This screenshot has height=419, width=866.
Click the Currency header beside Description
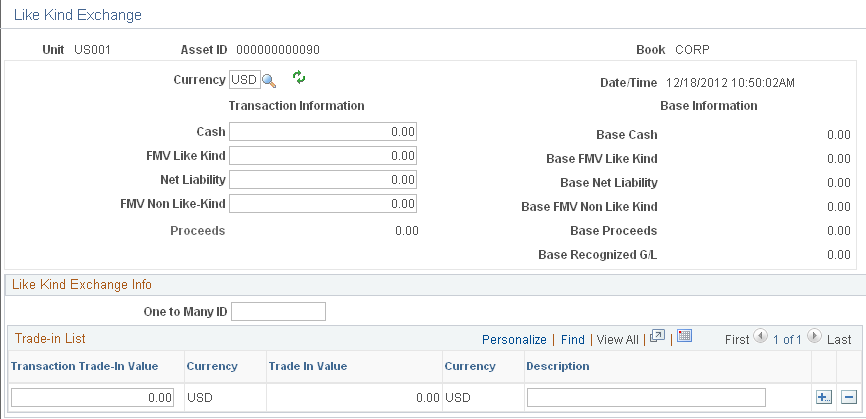click(x=470, y=367)
